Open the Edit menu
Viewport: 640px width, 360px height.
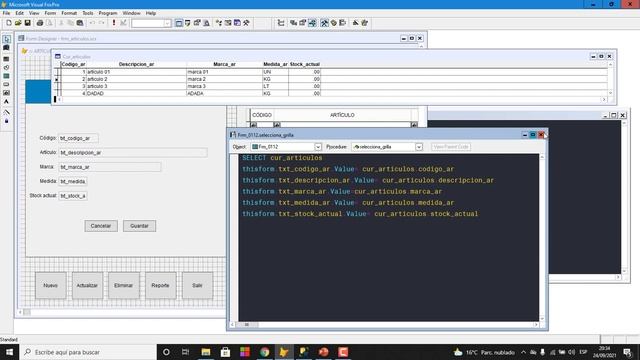pos(19,13)
